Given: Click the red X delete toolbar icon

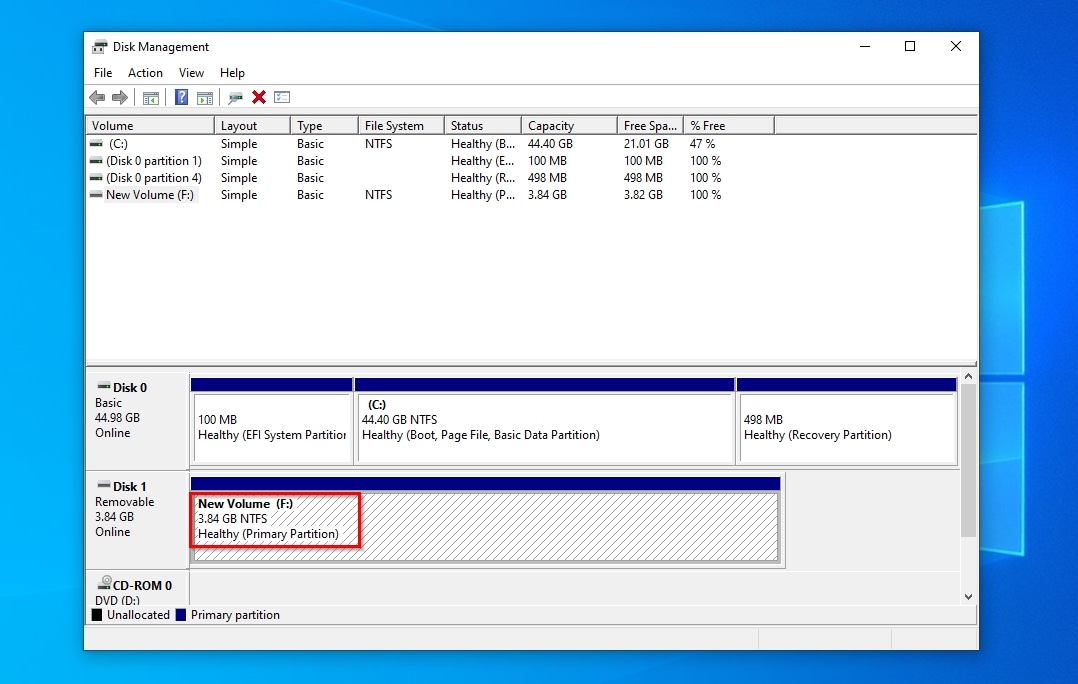Looking at the screenshot, I should (x=258, y=98).
